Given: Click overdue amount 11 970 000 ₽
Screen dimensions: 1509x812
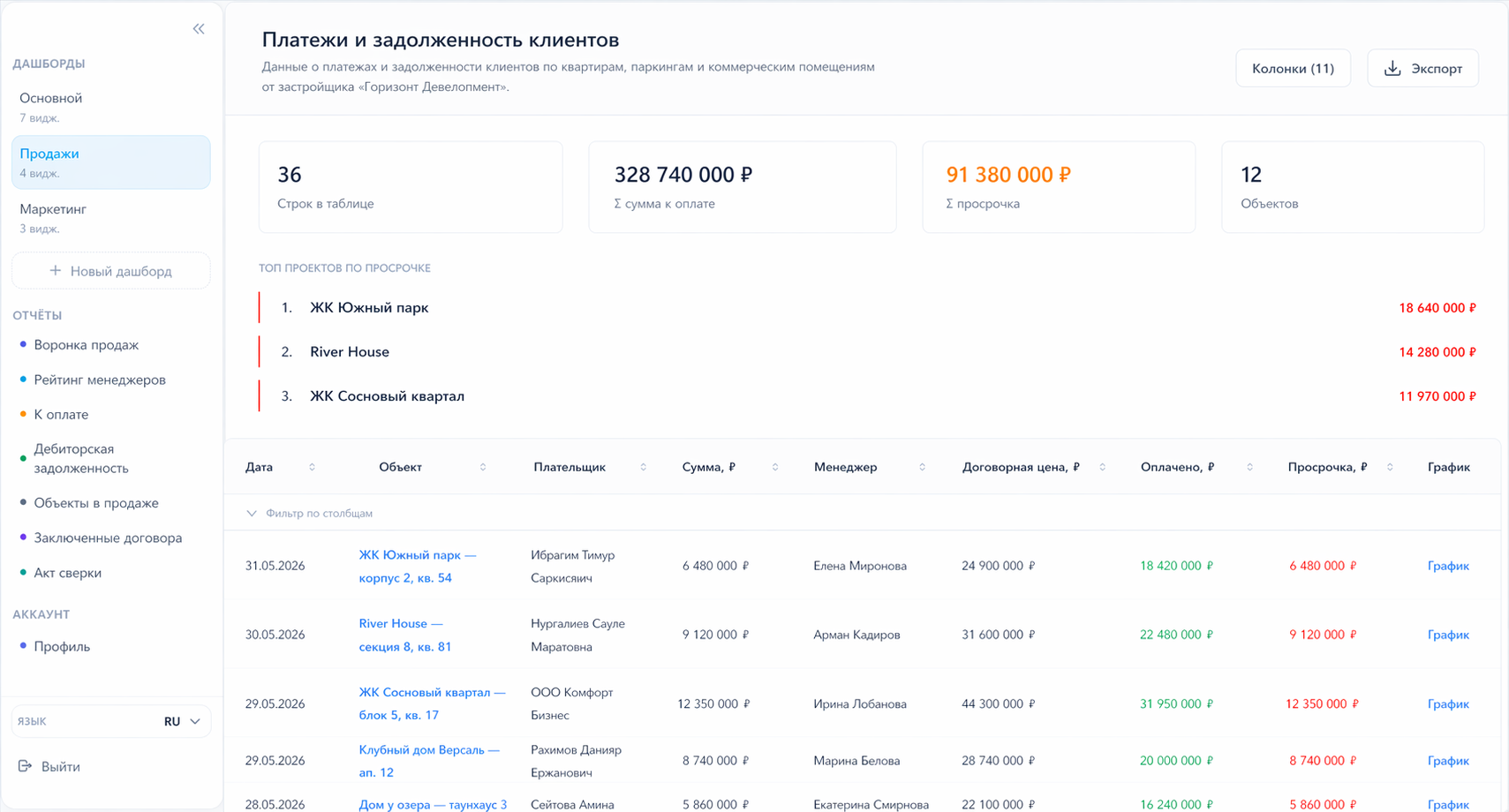Looking at the screenshot, I should point(1437,396).
